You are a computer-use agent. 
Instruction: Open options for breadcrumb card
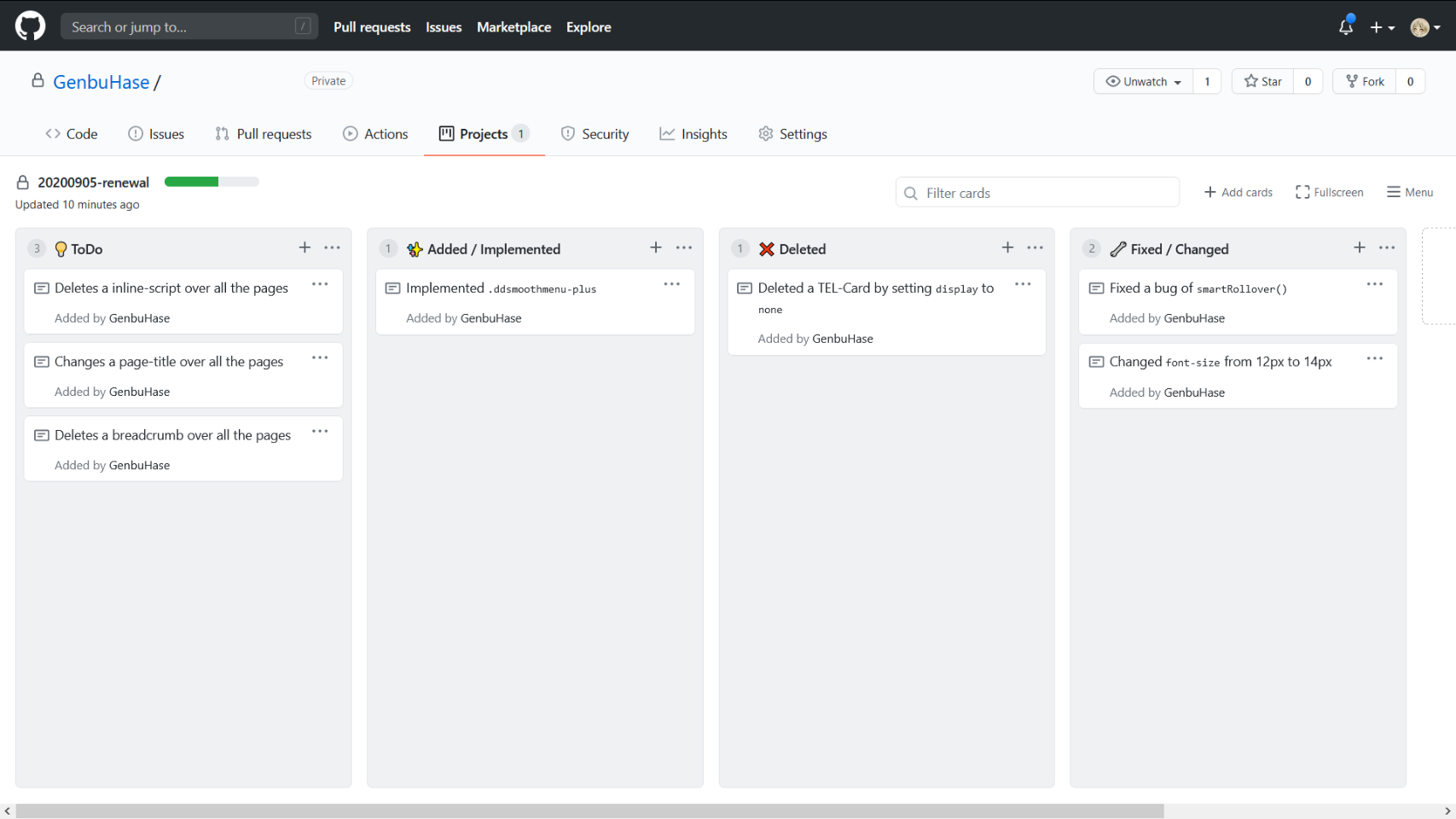tap(320, 432)
